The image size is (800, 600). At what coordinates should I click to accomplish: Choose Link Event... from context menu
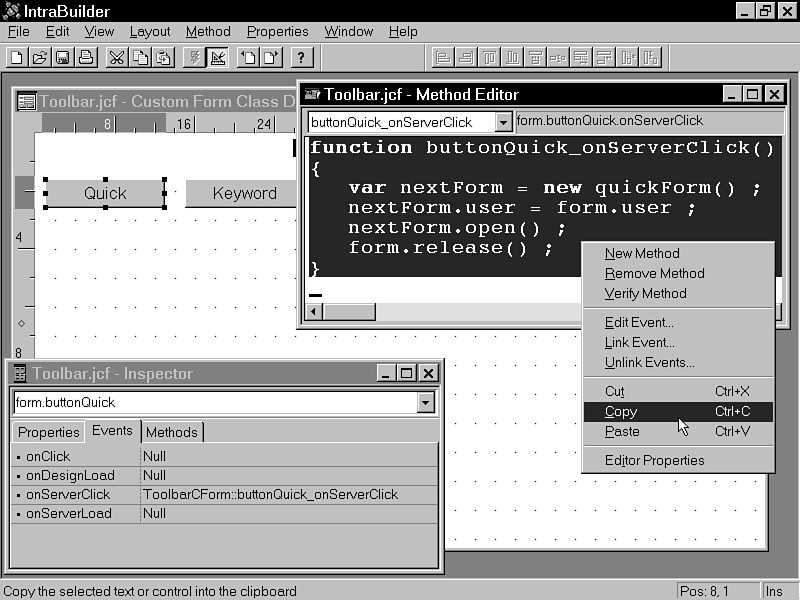pos(678,342)
